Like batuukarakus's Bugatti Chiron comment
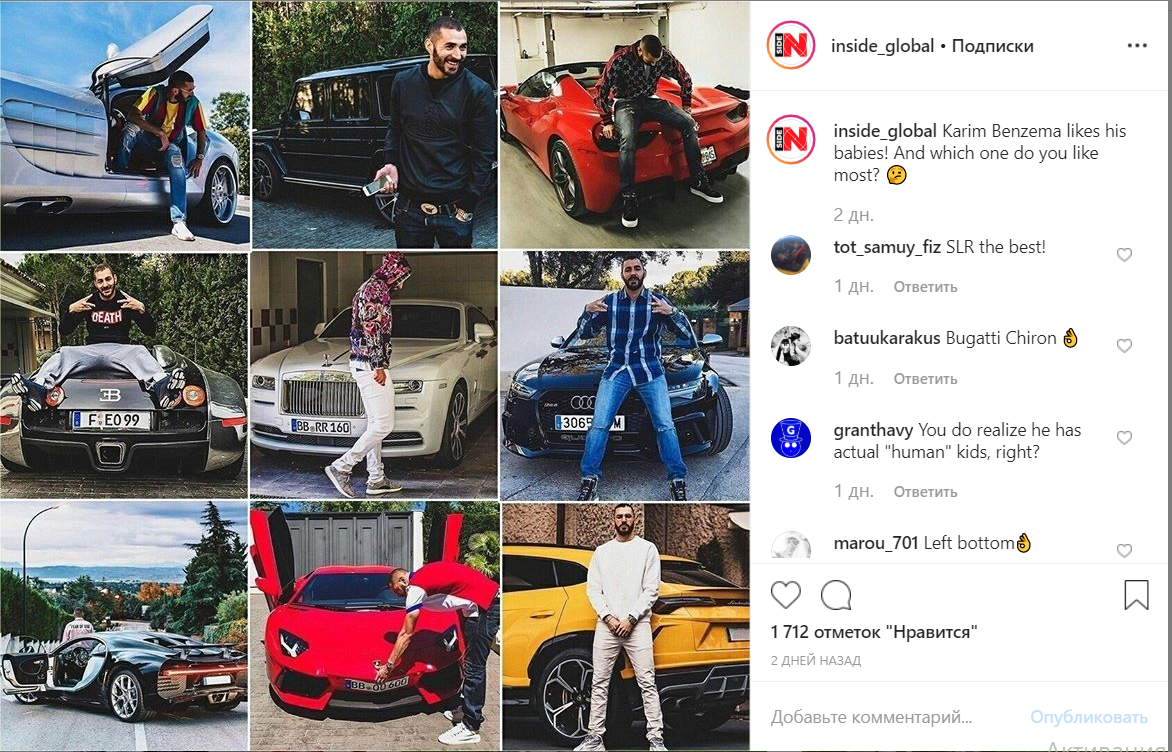1172x752 pixels. click(1124, 345)
